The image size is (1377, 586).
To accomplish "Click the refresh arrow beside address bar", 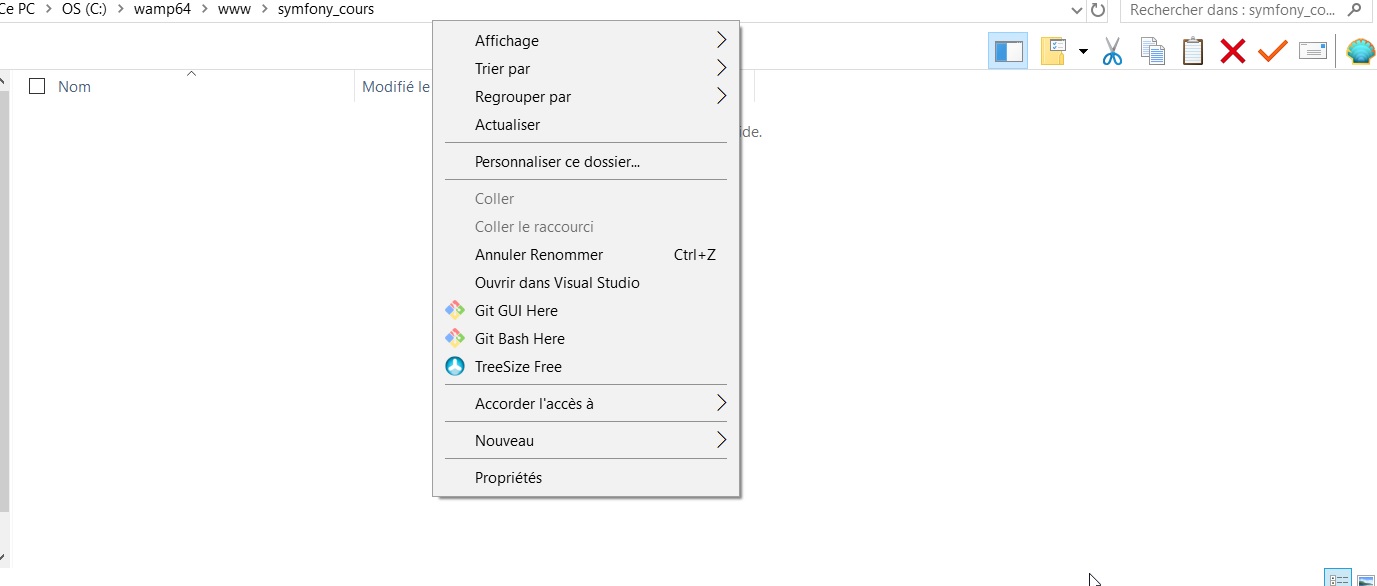I will click(x=1098, y=10).
